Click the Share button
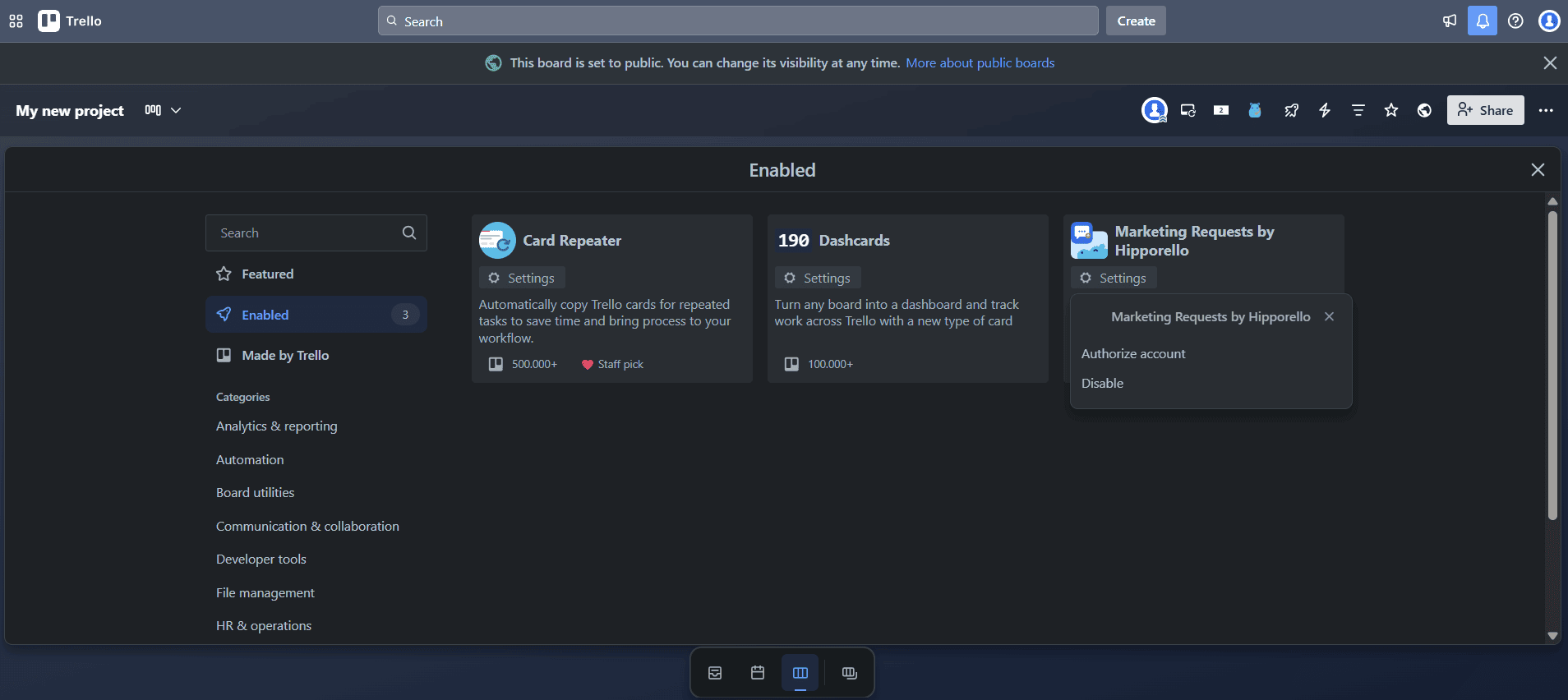This screenshot has height=700, width=1568. click(1485, 110)
